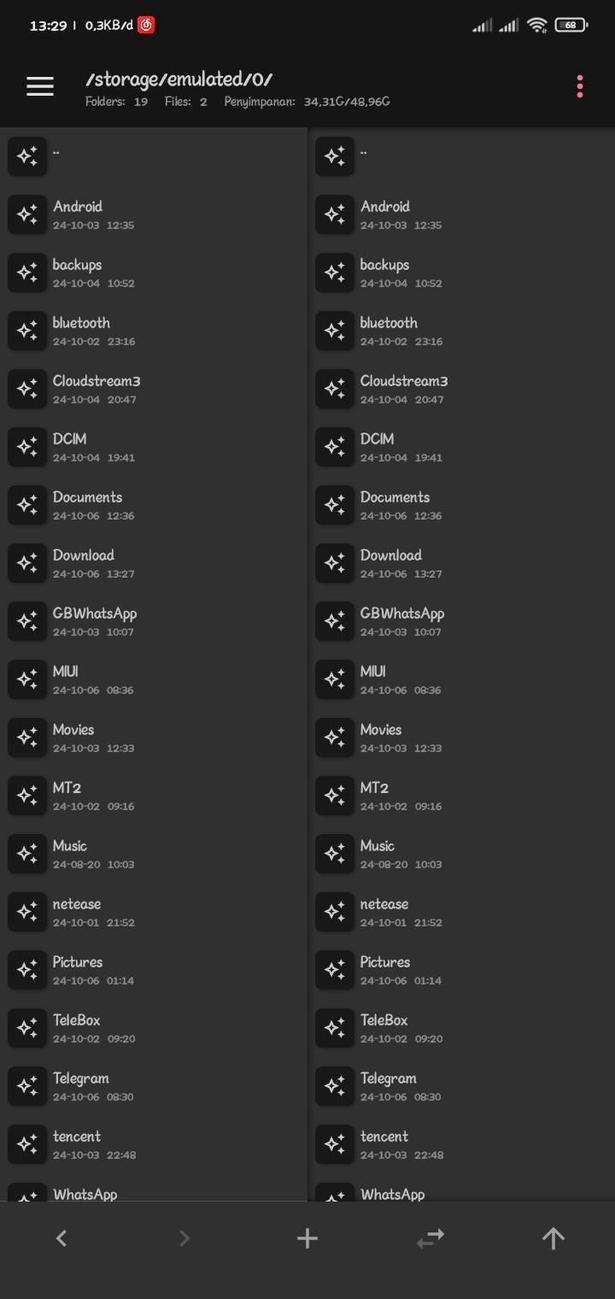615x1299 pixels.
Task: Open the three-dot overflow menu
Action: coord(579,86)
